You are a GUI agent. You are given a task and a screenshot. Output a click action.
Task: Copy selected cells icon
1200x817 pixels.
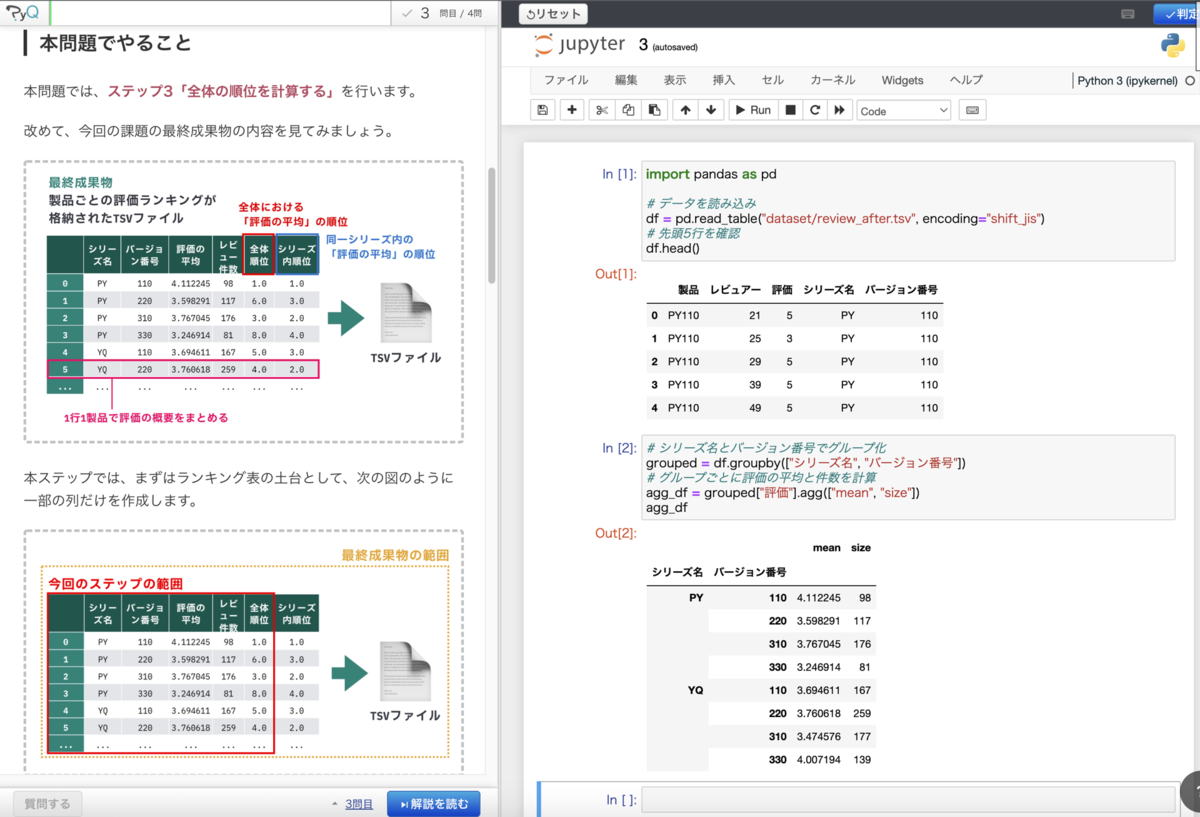pyautogui.click(x=628, y=110)
